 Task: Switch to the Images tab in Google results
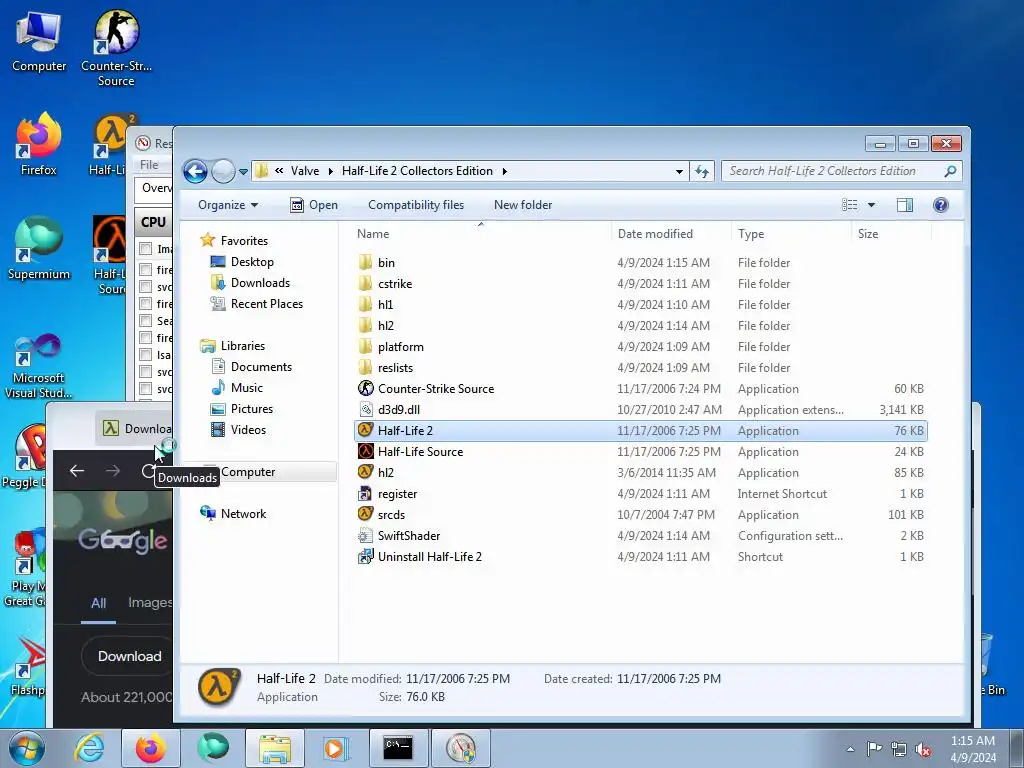tap(150, 602)
